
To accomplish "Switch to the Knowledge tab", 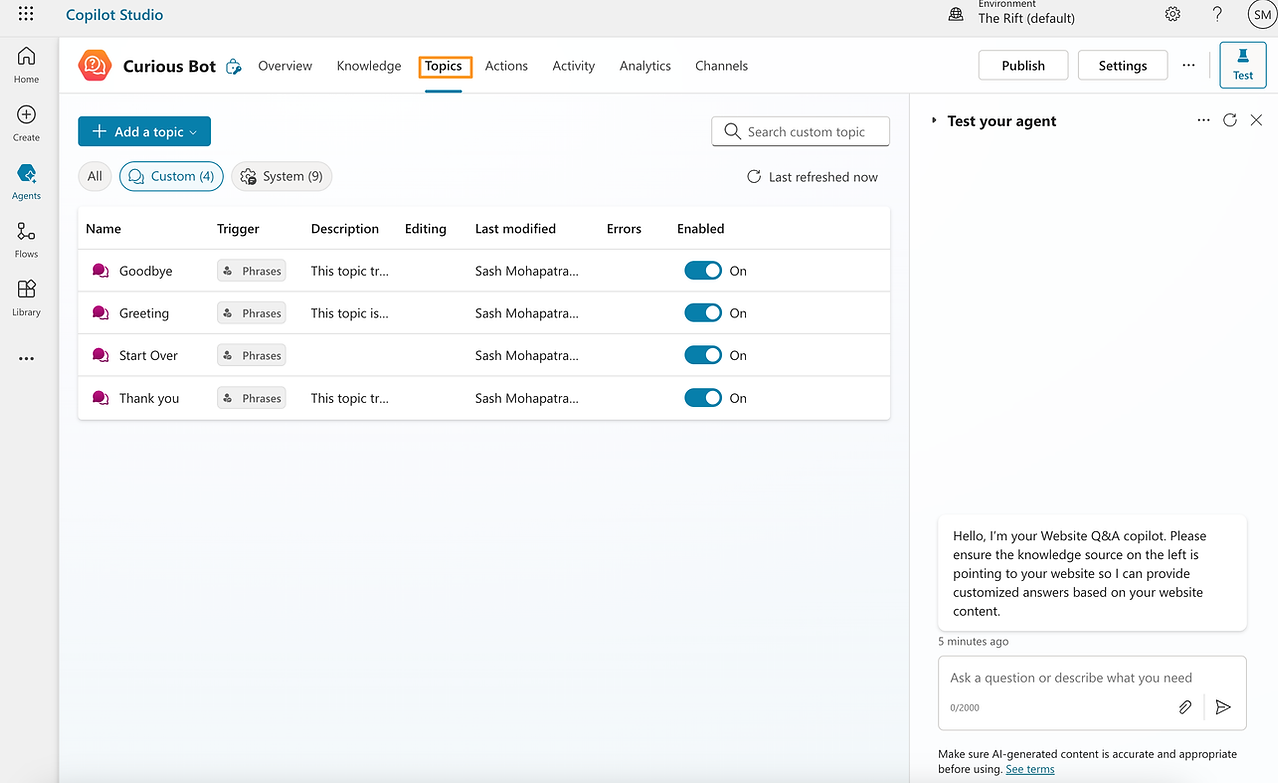I will point(369,66).
